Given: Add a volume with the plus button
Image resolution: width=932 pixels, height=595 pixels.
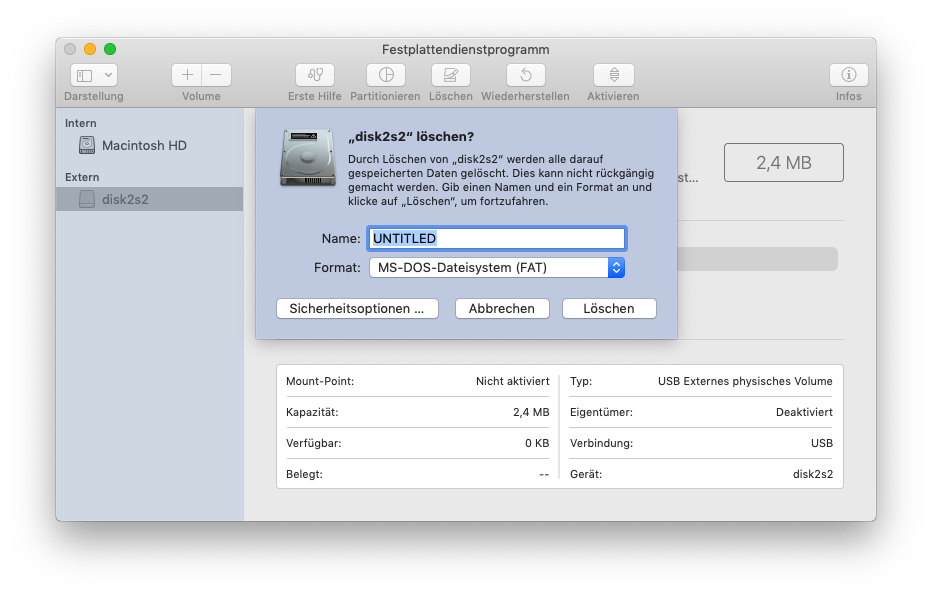Looking at the screenshot, I should pyautogui.click(x=187, y=75).
